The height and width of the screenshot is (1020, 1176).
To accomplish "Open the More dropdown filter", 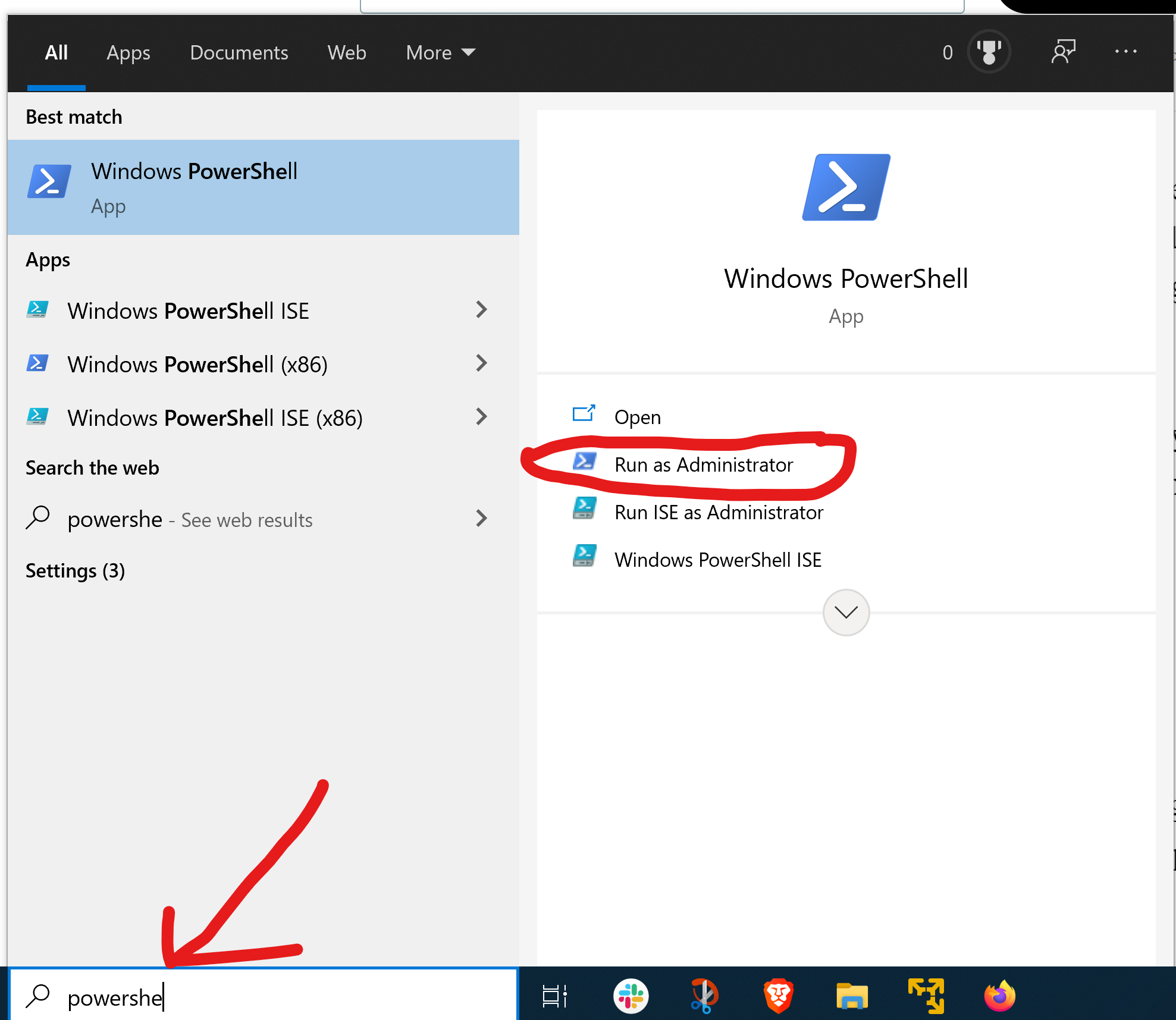I will click(x=441, y=53).
